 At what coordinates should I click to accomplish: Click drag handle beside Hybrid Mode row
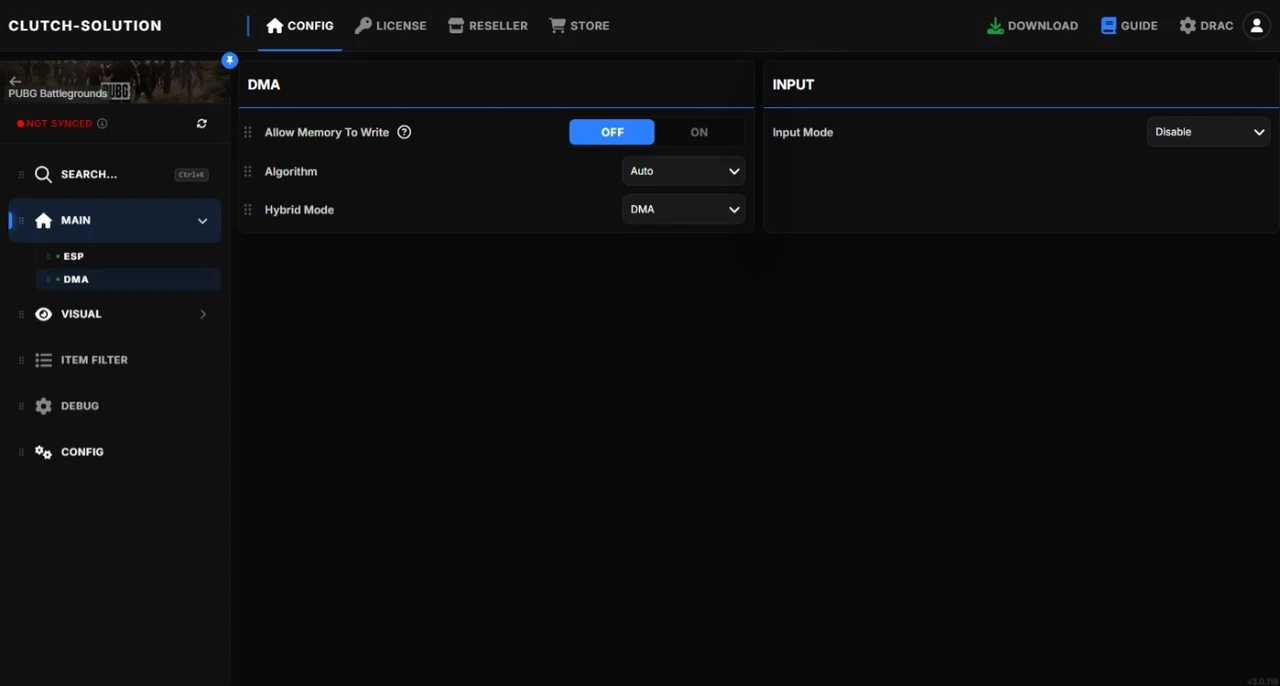click(x=248, y=210)
